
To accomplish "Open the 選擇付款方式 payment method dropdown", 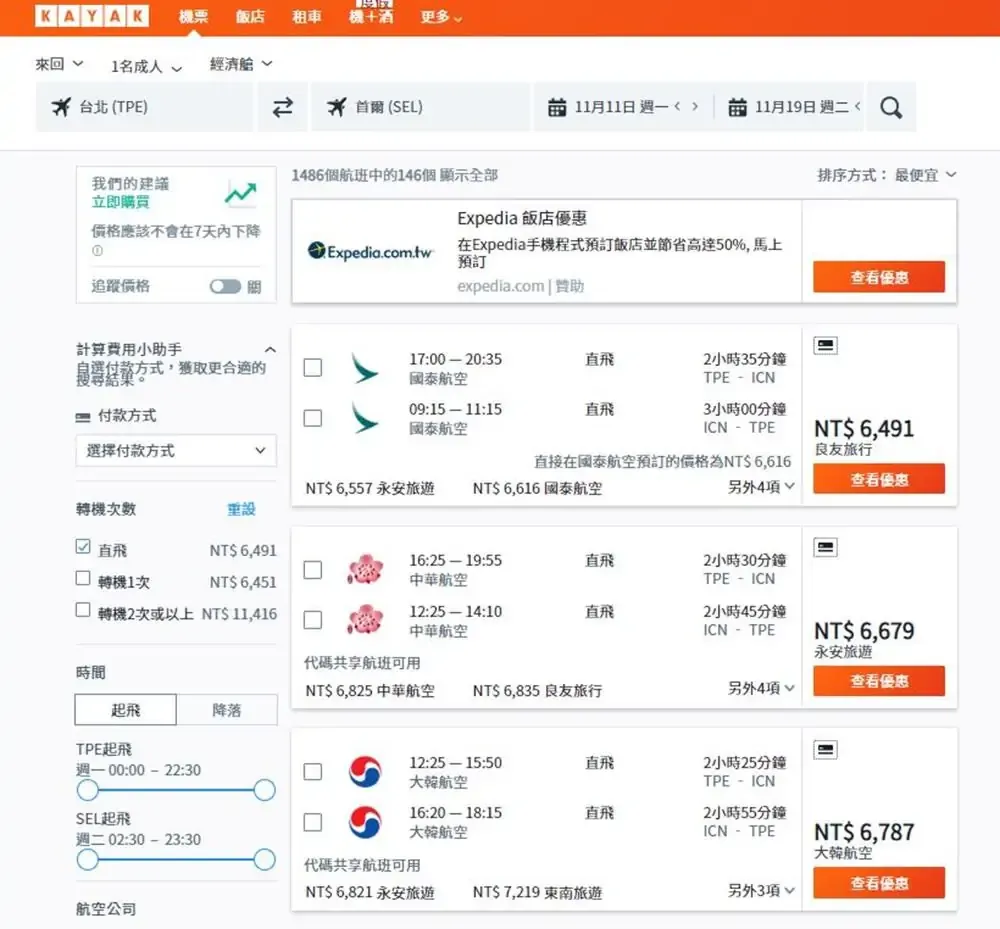I will coord(176,451).
